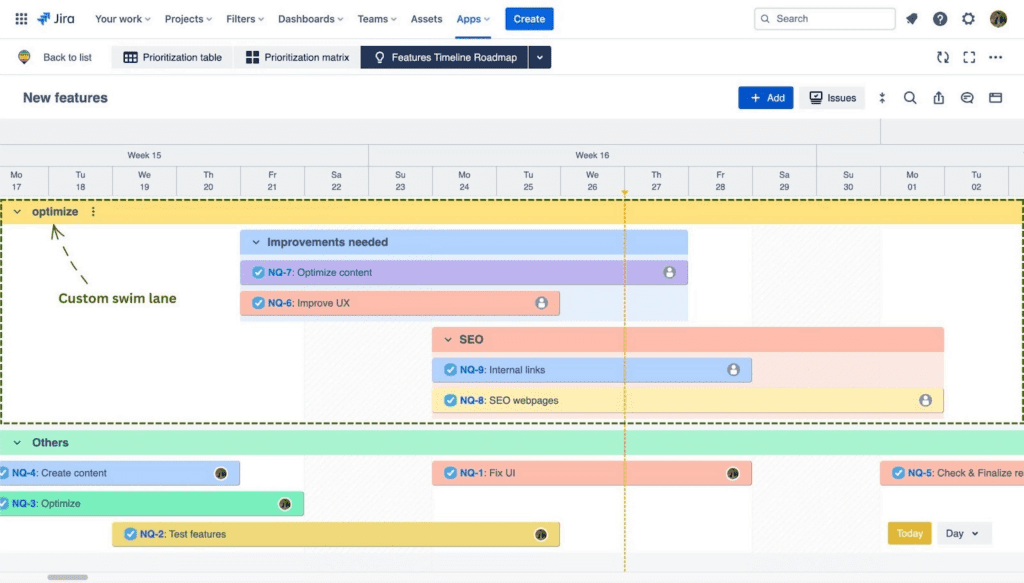Viewport: 1024px width, 583px height.
Task: Click the assignee avatar on NQ-6
Action: (541, 303)
